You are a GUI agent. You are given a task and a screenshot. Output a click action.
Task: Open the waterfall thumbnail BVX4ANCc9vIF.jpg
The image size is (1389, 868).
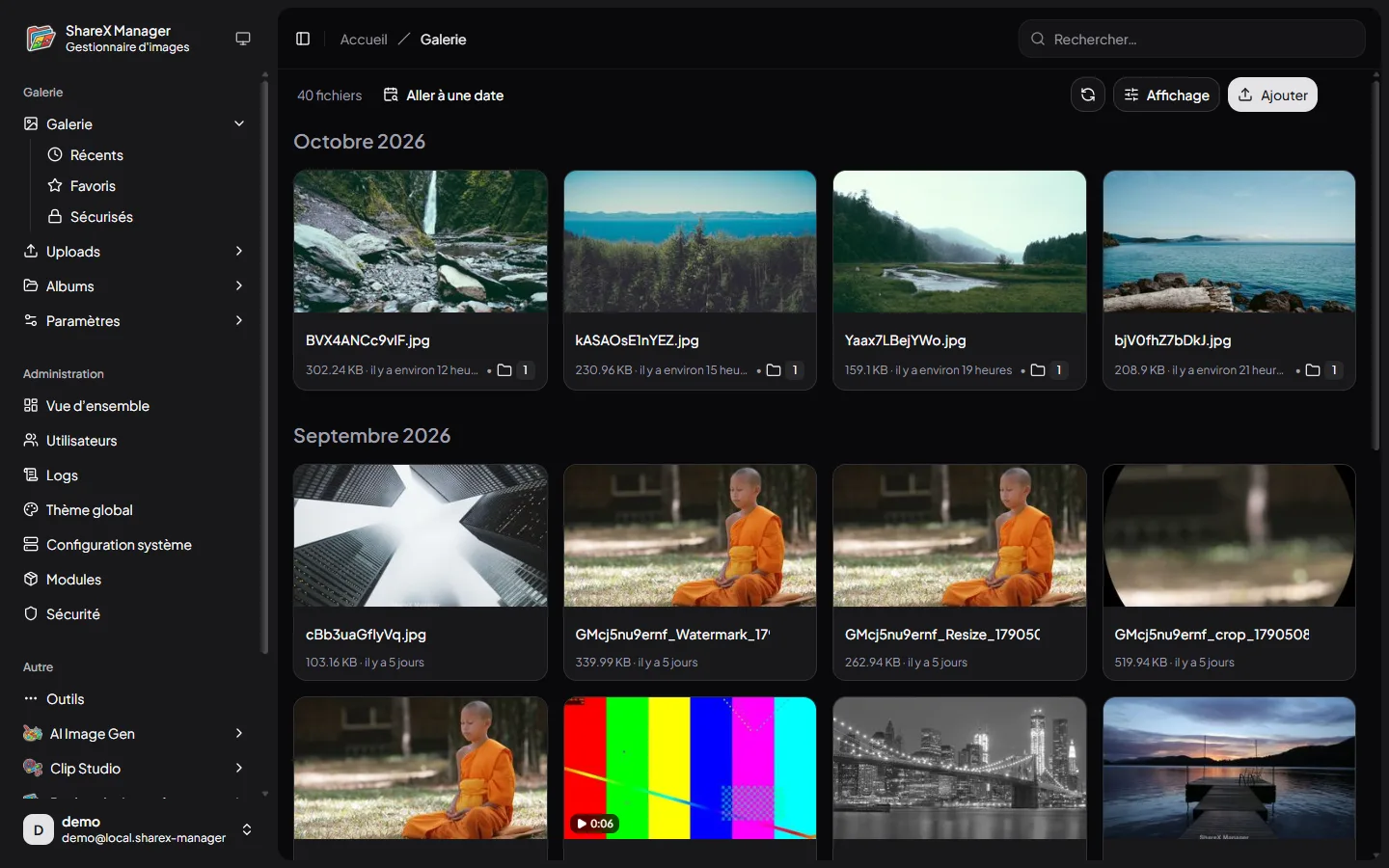[x=421, y=241]
